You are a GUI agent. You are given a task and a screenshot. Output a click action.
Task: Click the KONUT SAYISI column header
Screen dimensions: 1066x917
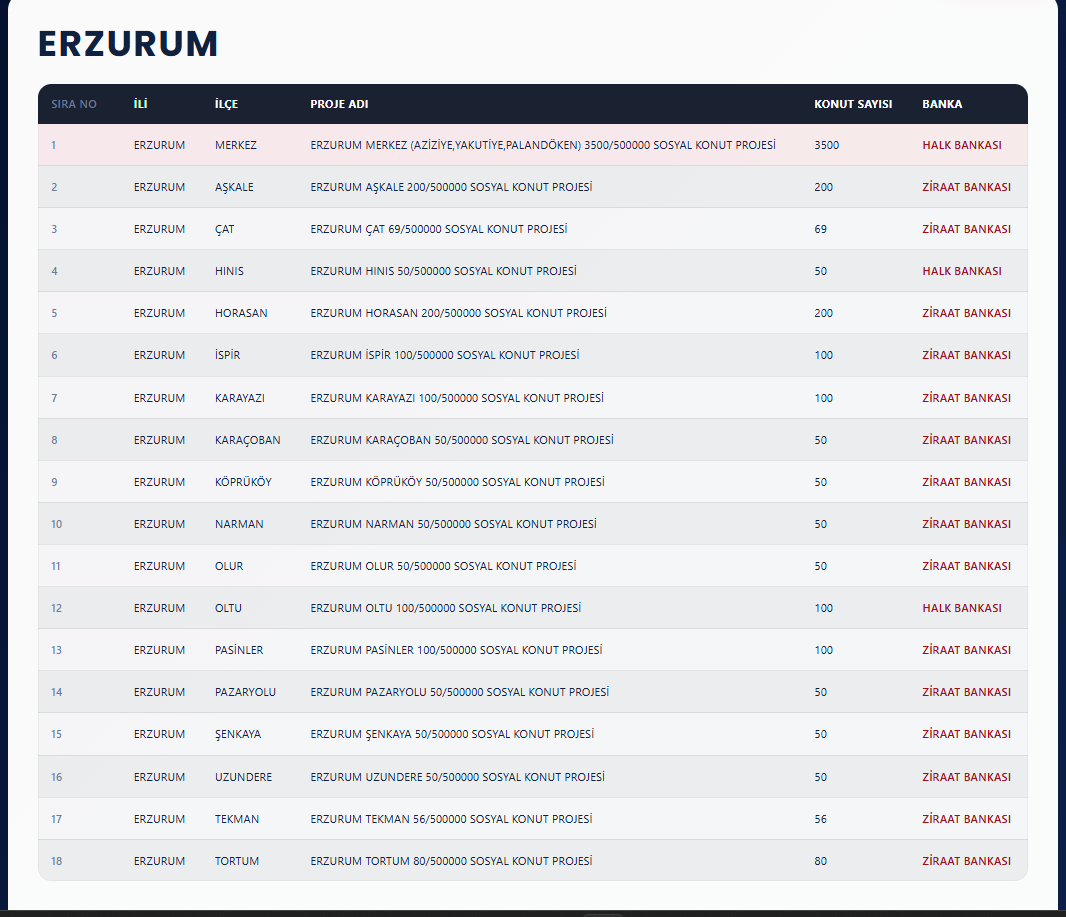coord(853,104)
